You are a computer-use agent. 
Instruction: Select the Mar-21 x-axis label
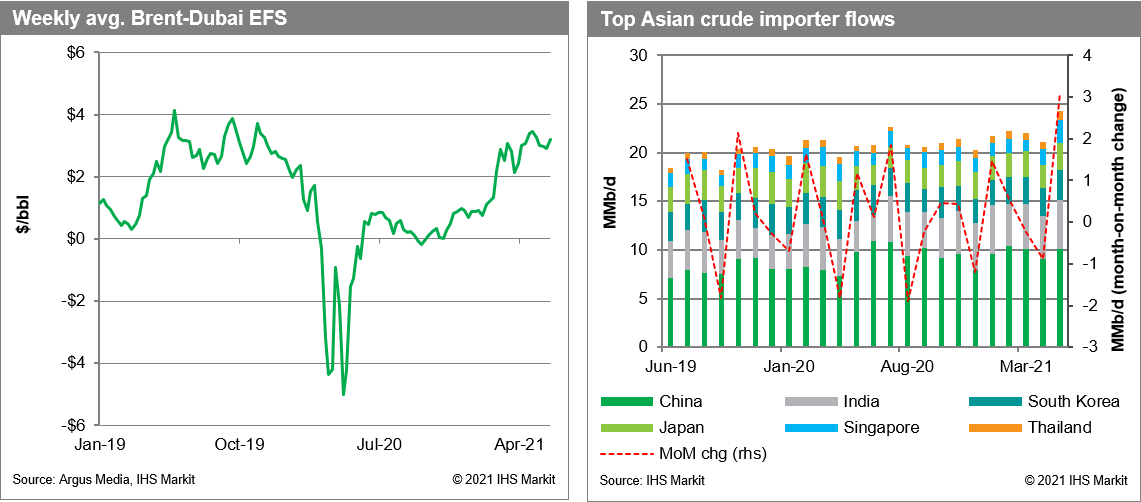(x=1016, y=365)
